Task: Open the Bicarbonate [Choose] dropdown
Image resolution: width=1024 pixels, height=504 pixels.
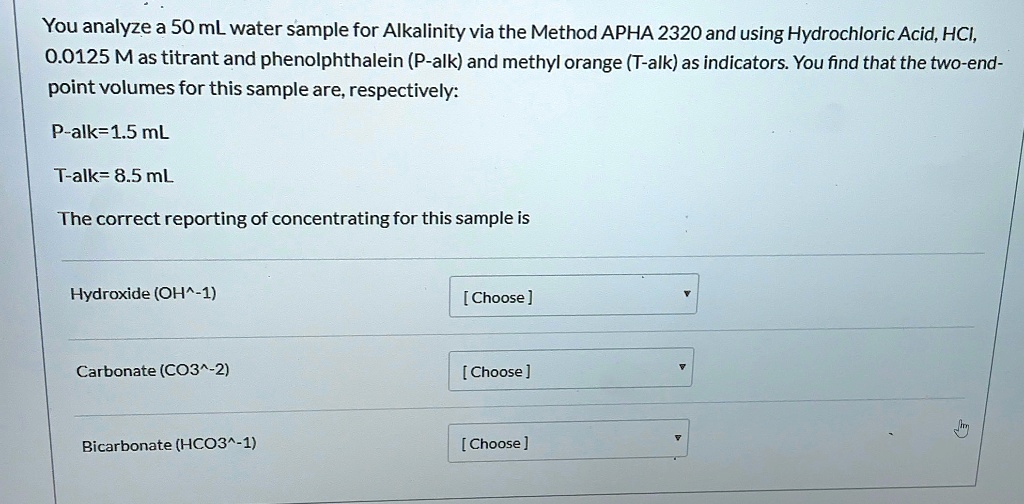Action: coord(567,442)
